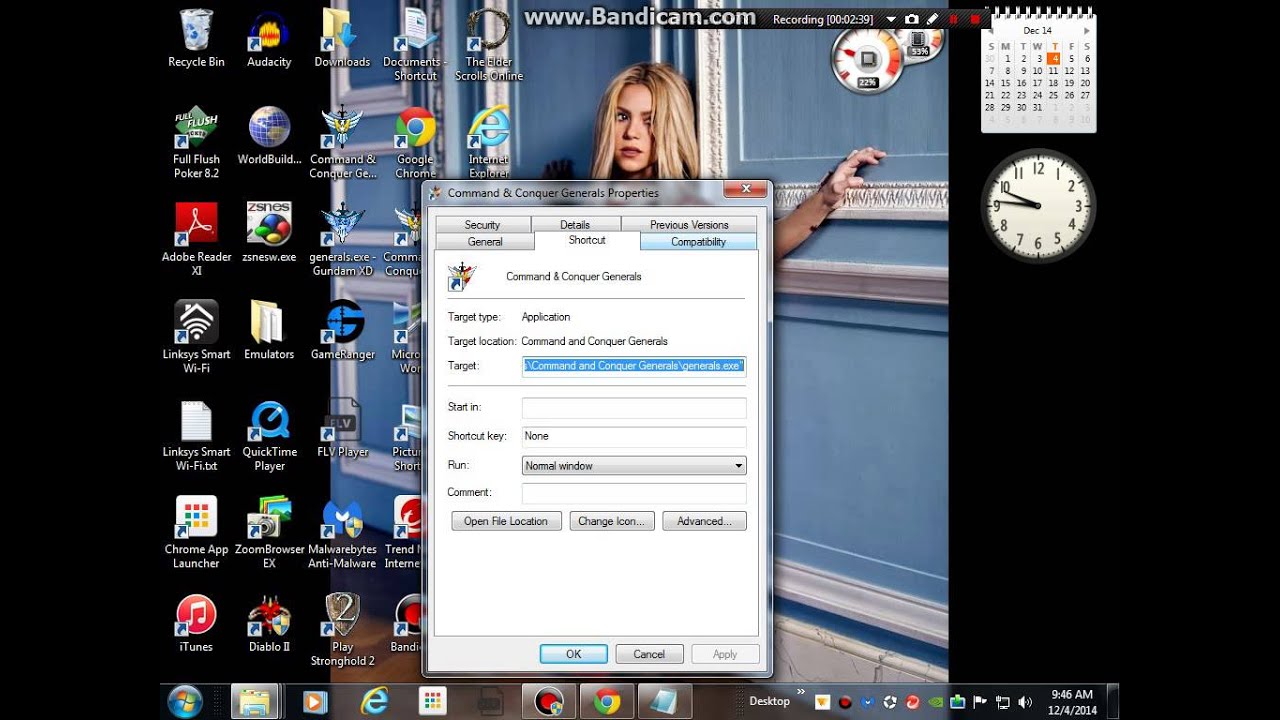Open the Windows Start menu

point(186,701)
